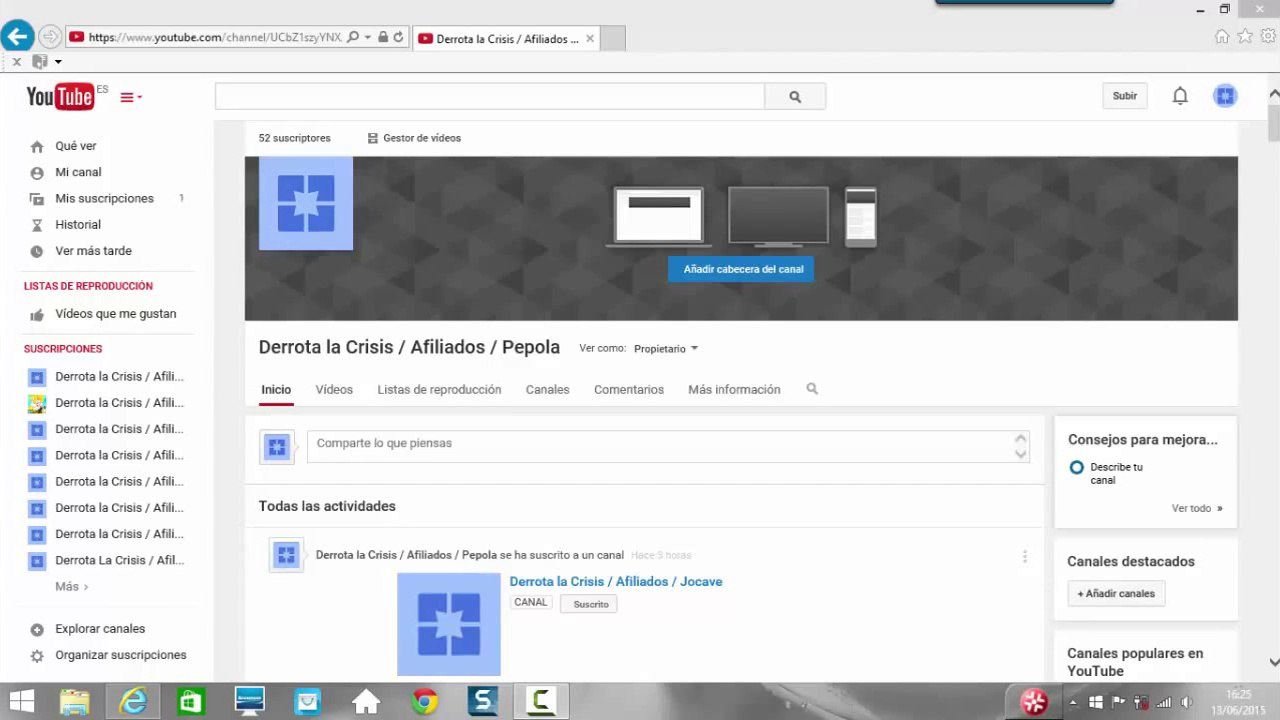Click Añadir cabecera del canal button
The width and height of the screenshot is (1280, 720).
click(743, 269)
